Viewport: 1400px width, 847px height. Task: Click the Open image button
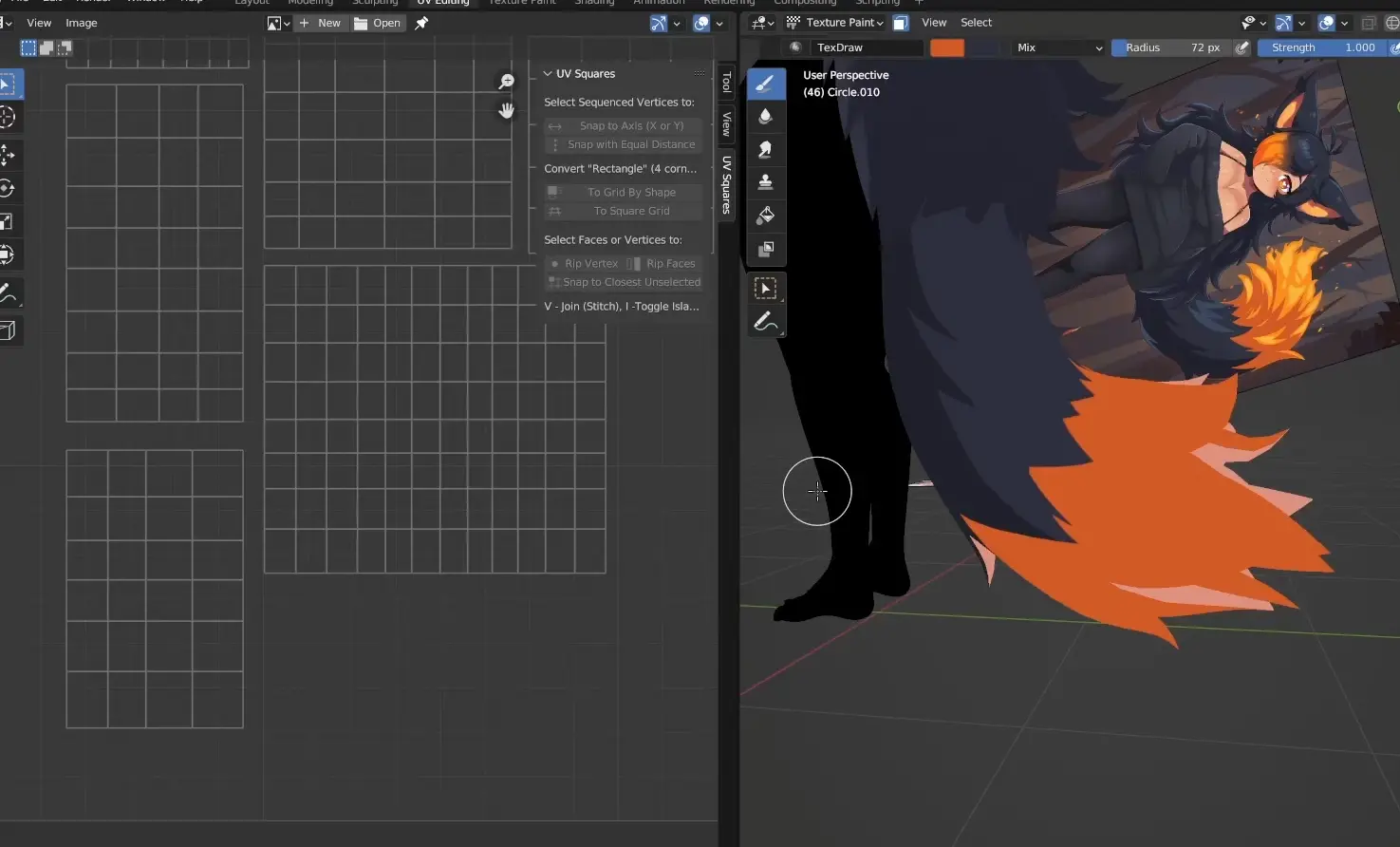tap(378, 23)
